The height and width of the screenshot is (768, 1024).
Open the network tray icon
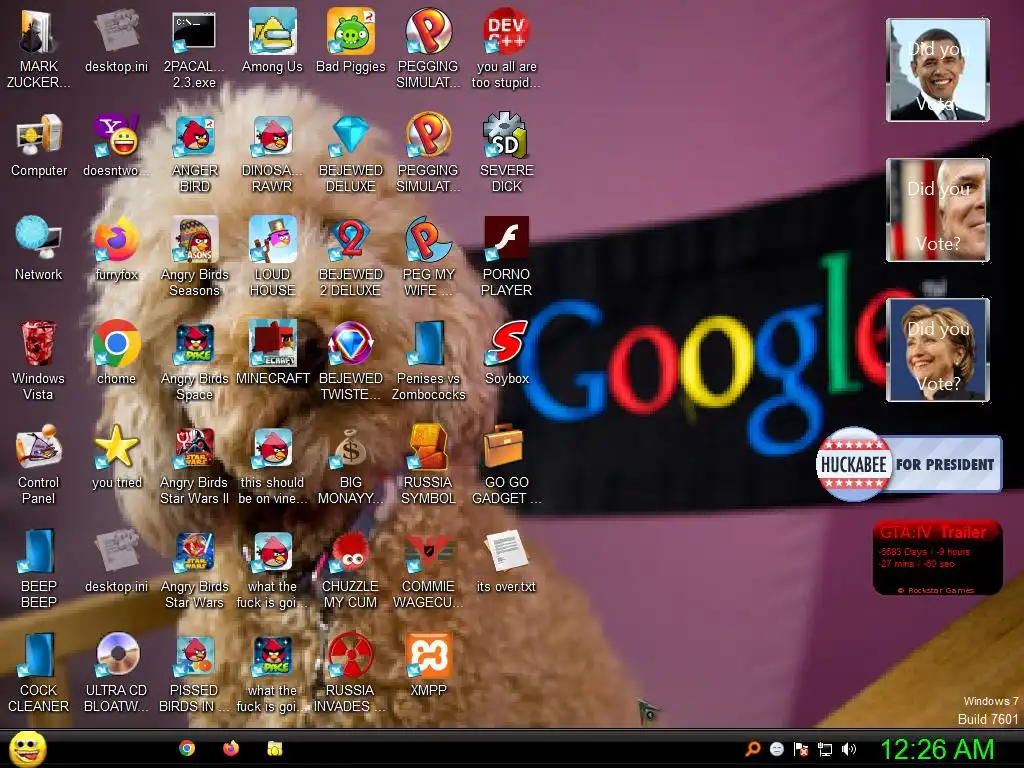pyautogui.click(x=825, y=749)
